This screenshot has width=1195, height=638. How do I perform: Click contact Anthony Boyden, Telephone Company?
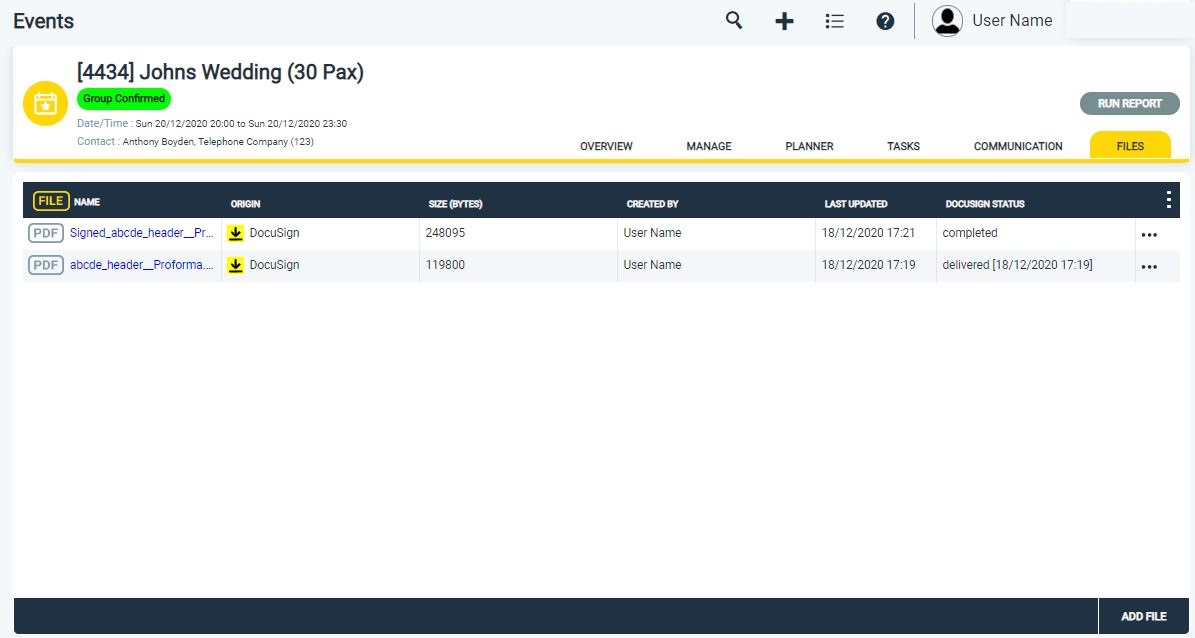click(x=218, y=142)
